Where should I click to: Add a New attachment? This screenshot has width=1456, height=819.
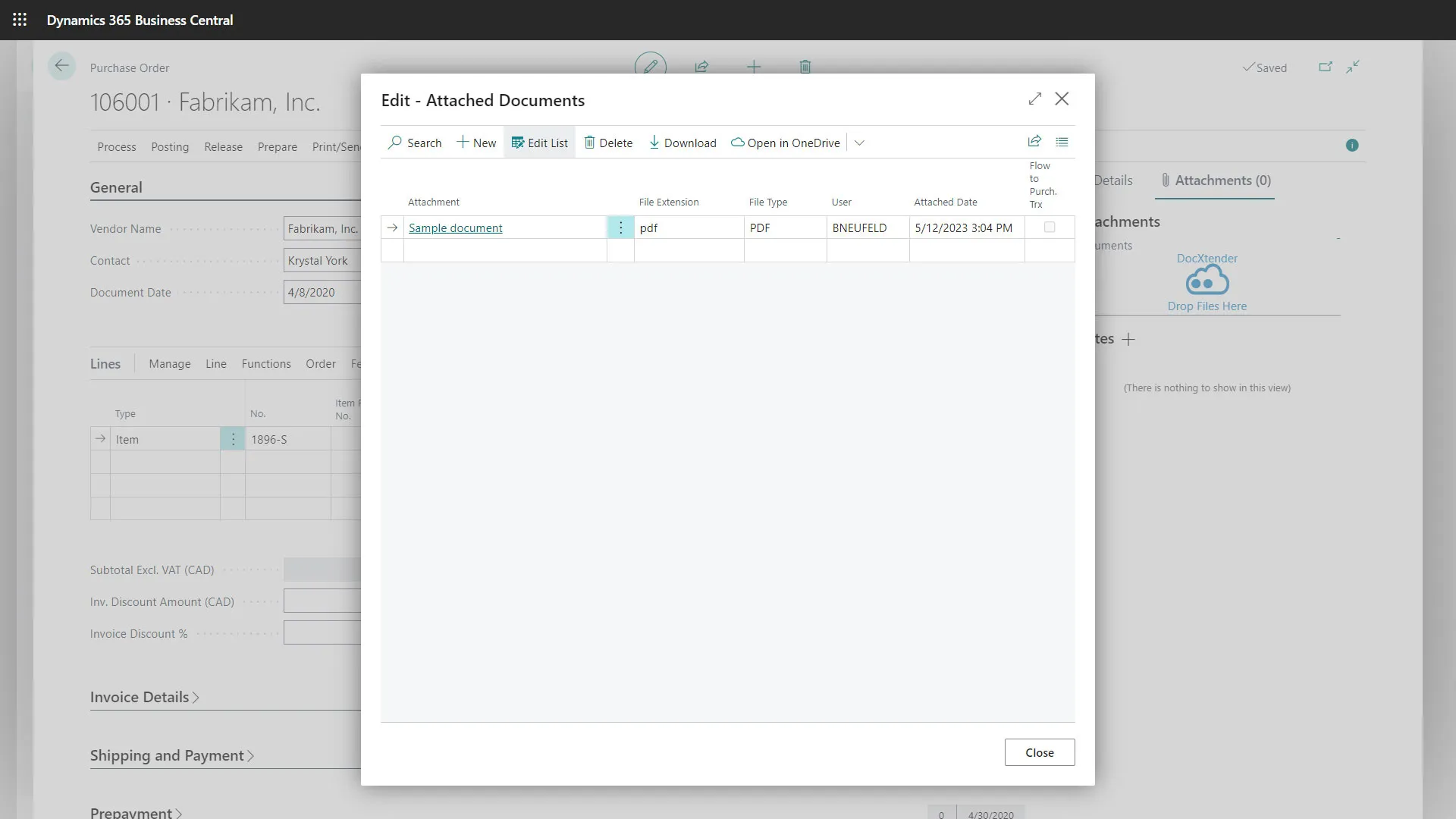click(476, 143)
